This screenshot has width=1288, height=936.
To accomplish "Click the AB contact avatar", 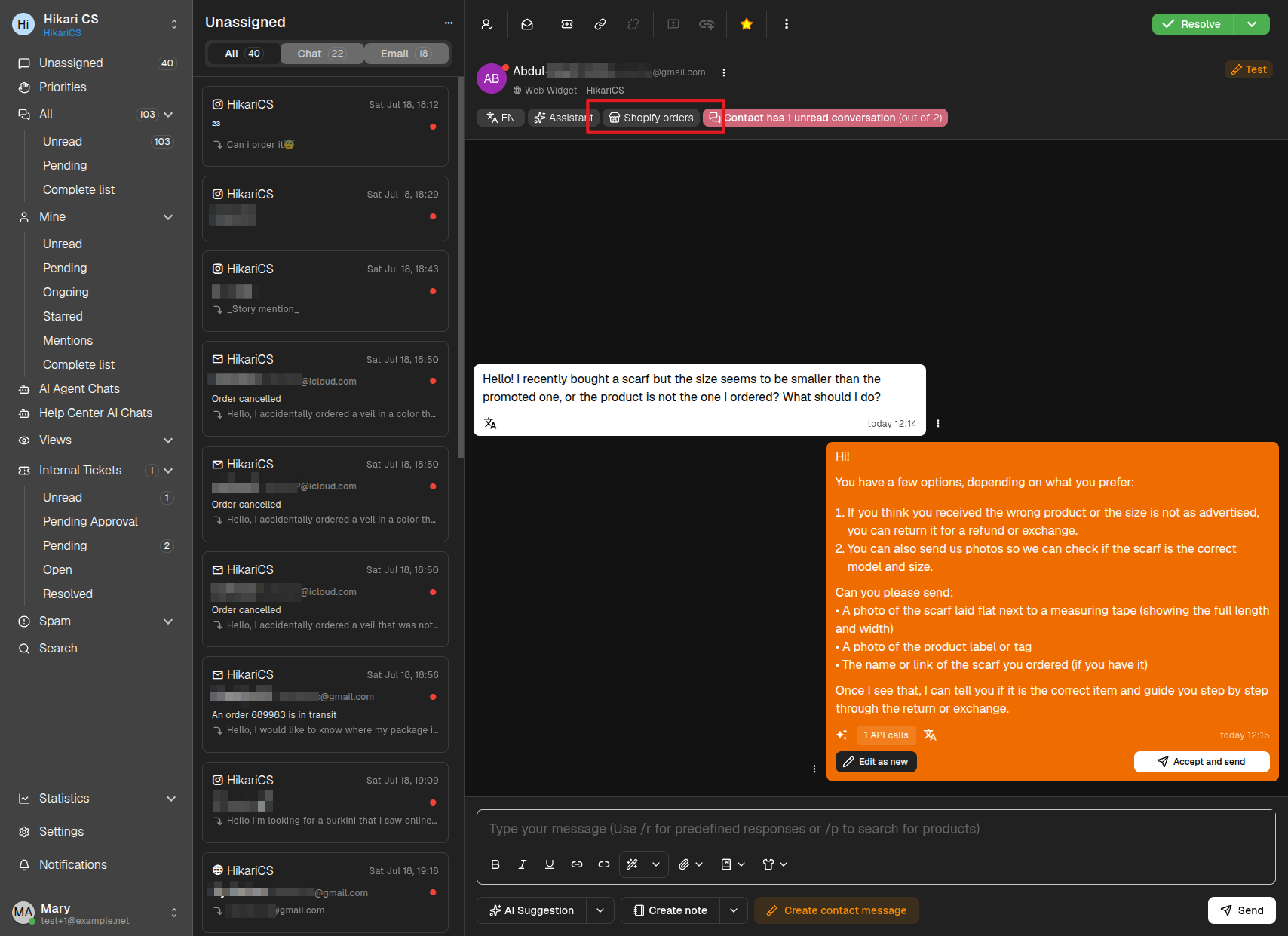I will click(x=492, y=78).
